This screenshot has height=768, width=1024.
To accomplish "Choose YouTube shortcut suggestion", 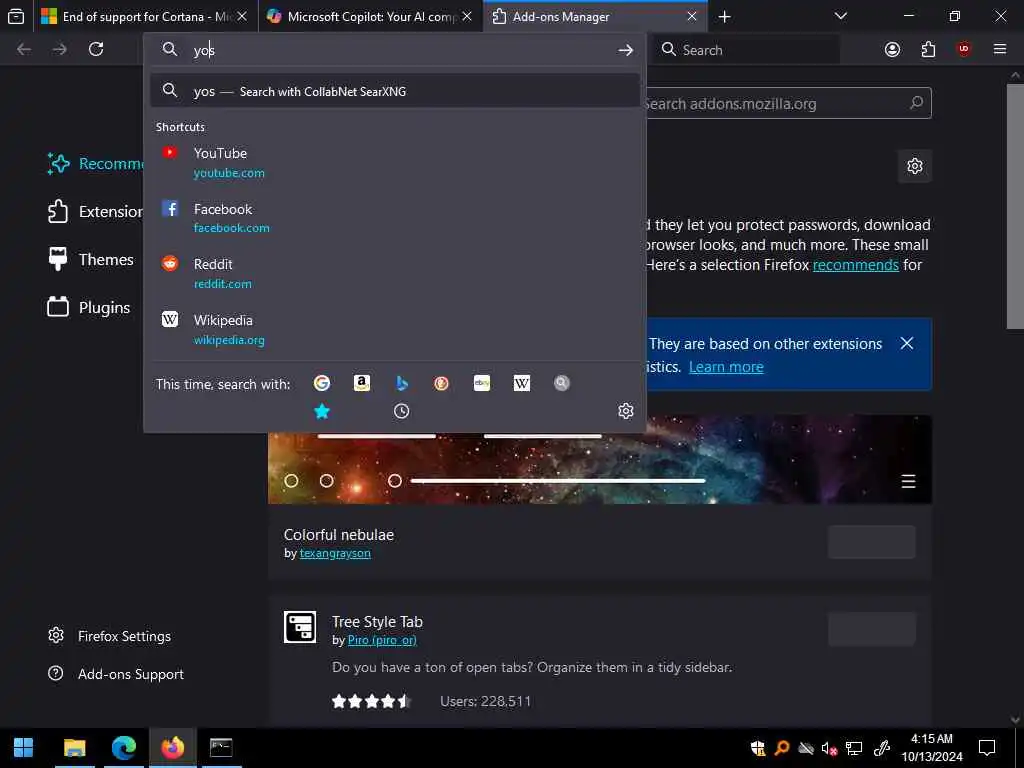I will pos(394,162).
